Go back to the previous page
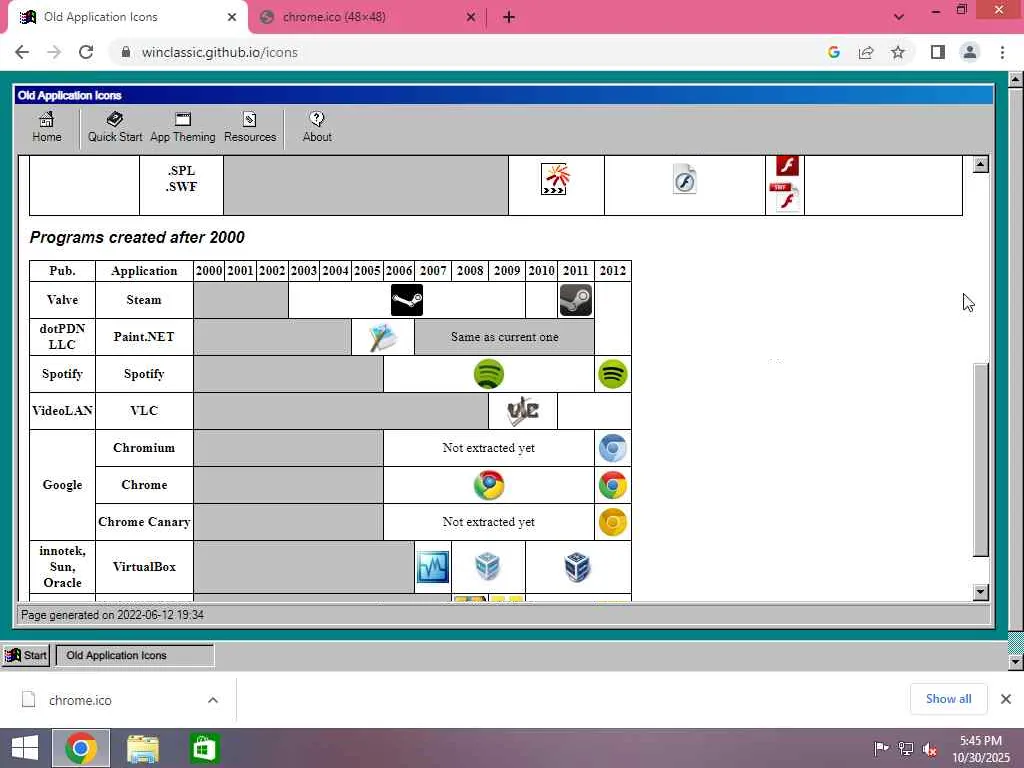 (x=22, y=52)
